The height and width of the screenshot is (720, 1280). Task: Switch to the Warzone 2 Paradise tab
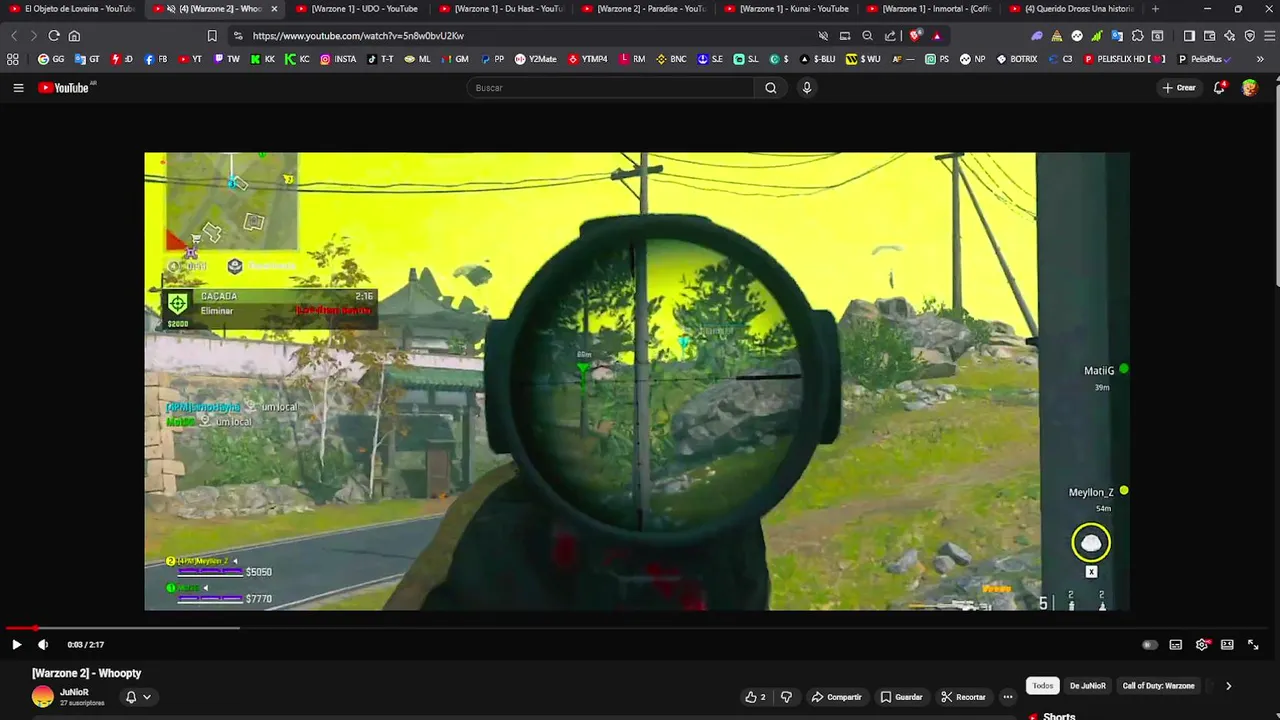pos(643,9)
